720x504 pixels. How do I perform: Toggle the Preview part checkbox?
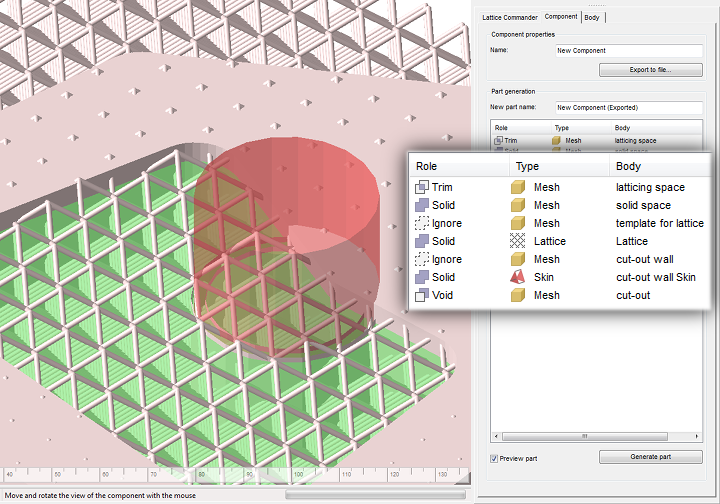(x=494, y=458)
